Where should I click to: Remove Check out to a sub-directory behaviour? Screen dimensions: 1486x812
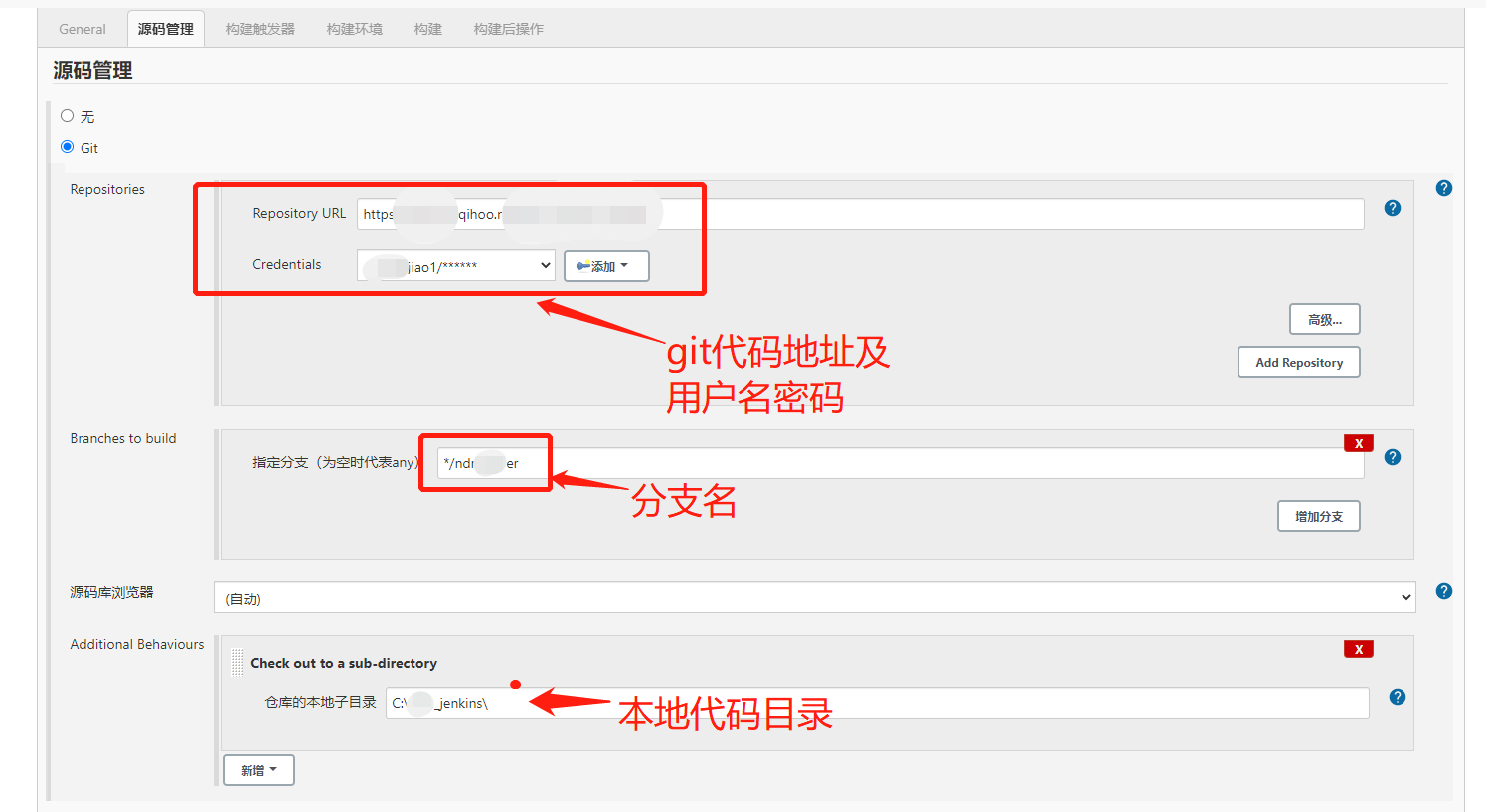click(1358, 649)
